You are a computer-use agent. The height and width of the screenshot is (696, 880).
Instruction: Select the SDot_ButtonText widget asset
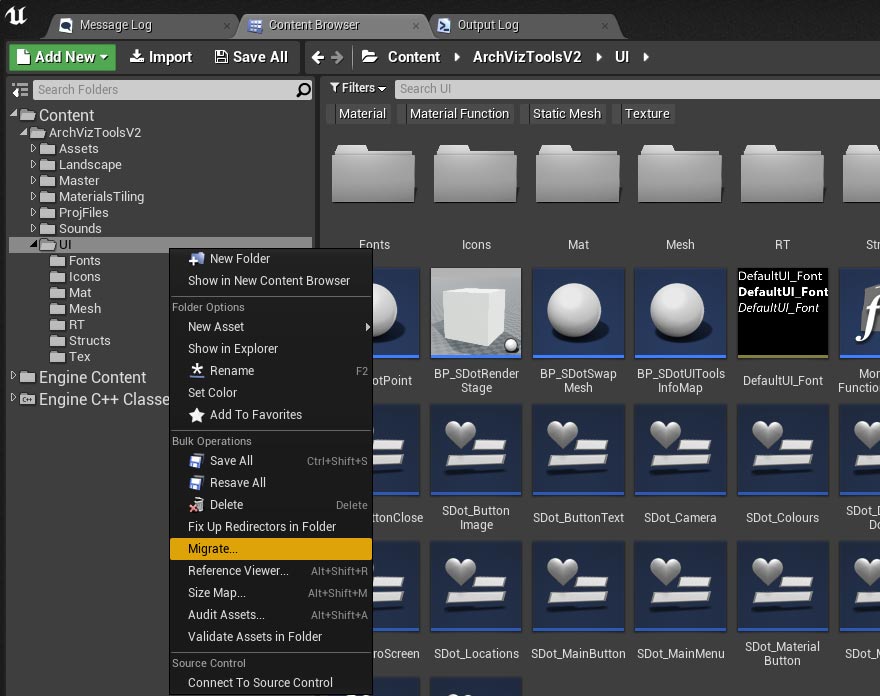(578, 450)
